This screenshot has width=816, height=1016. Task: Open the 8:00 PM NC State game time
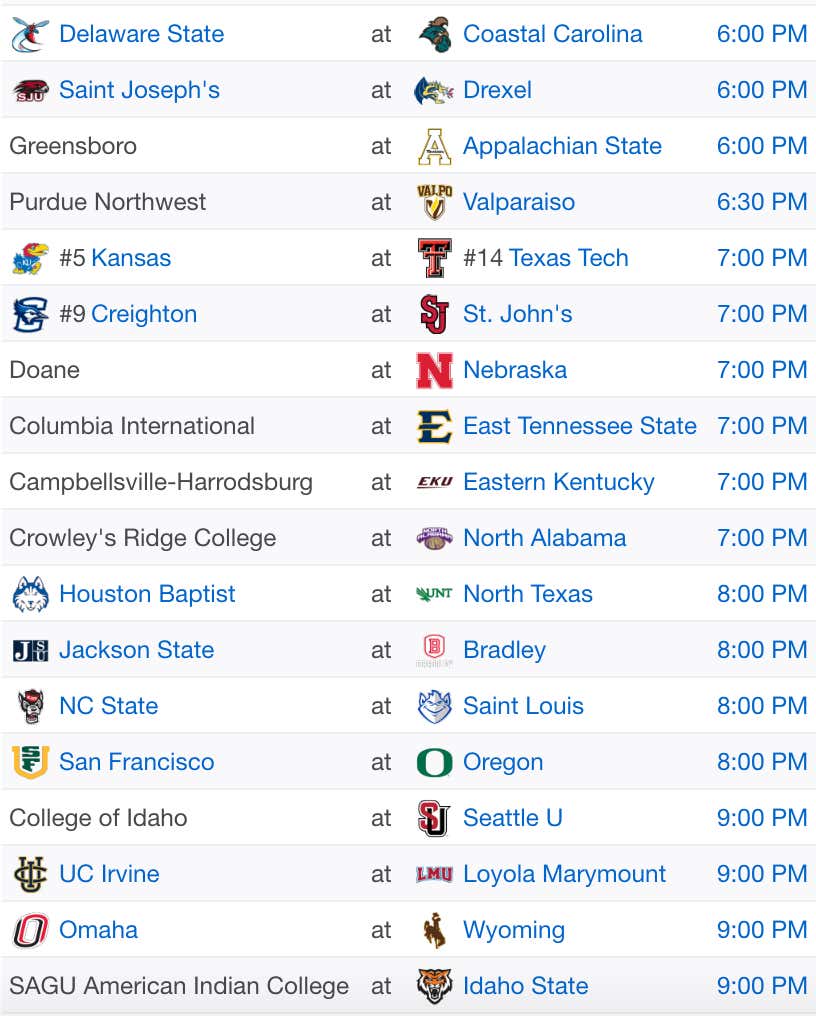pos(762,706)
